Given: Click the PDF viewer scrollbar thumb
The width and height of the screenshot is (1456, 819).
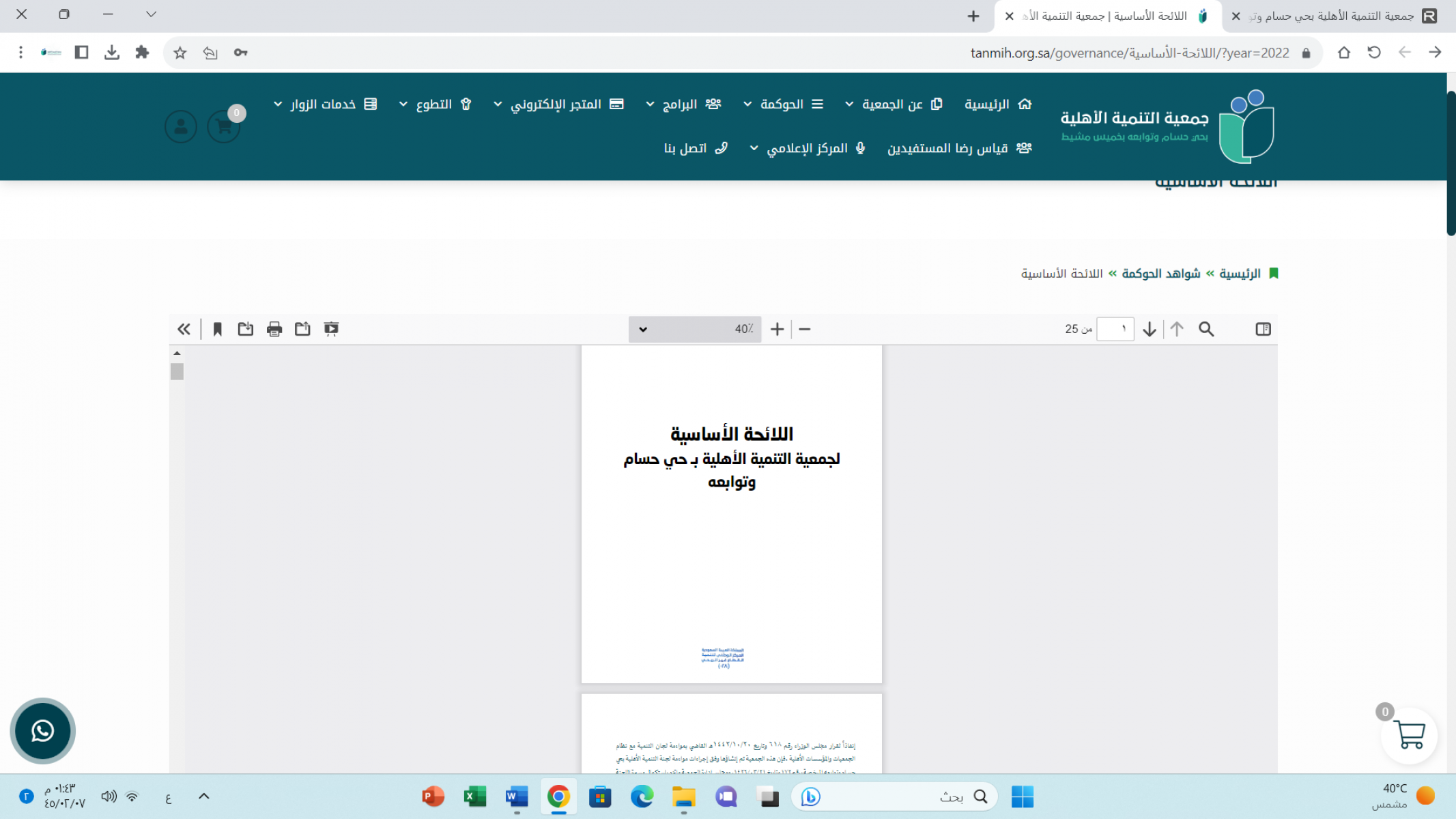Looking at the screenshot, I should tap(177, 371).
